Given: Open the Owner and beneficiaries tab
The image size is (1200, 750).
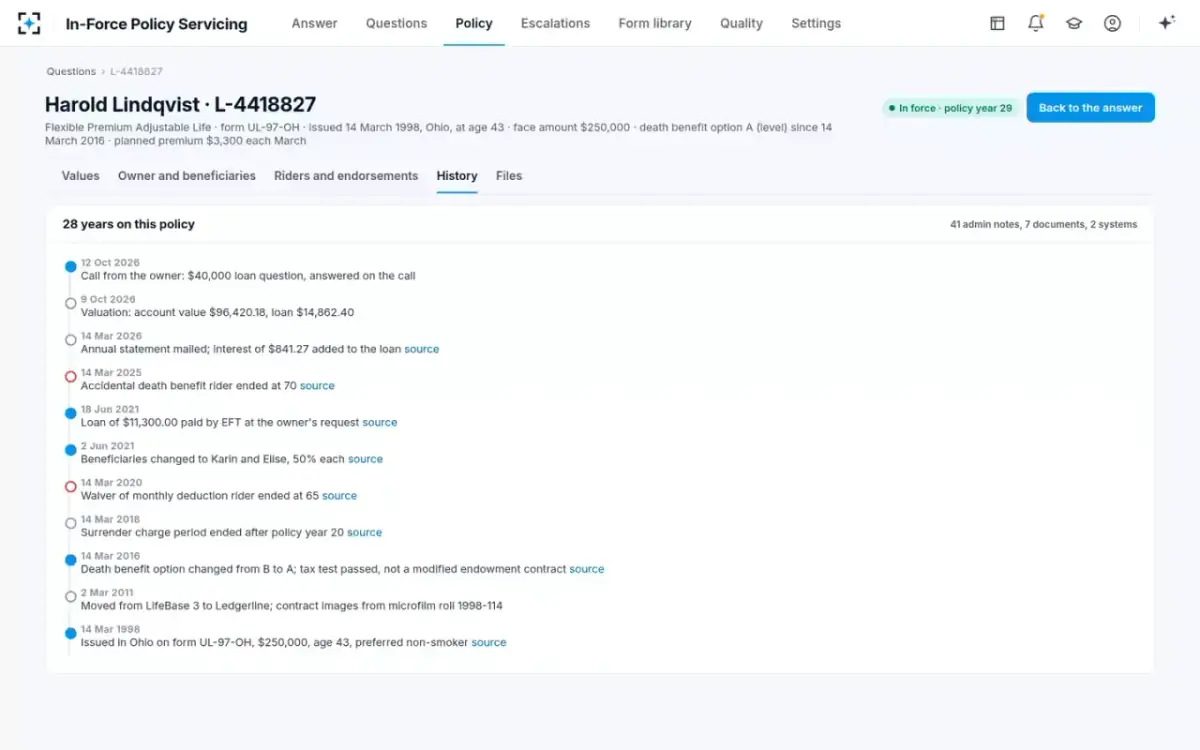Looking at the screenshot, I should [x=187, y=176].
